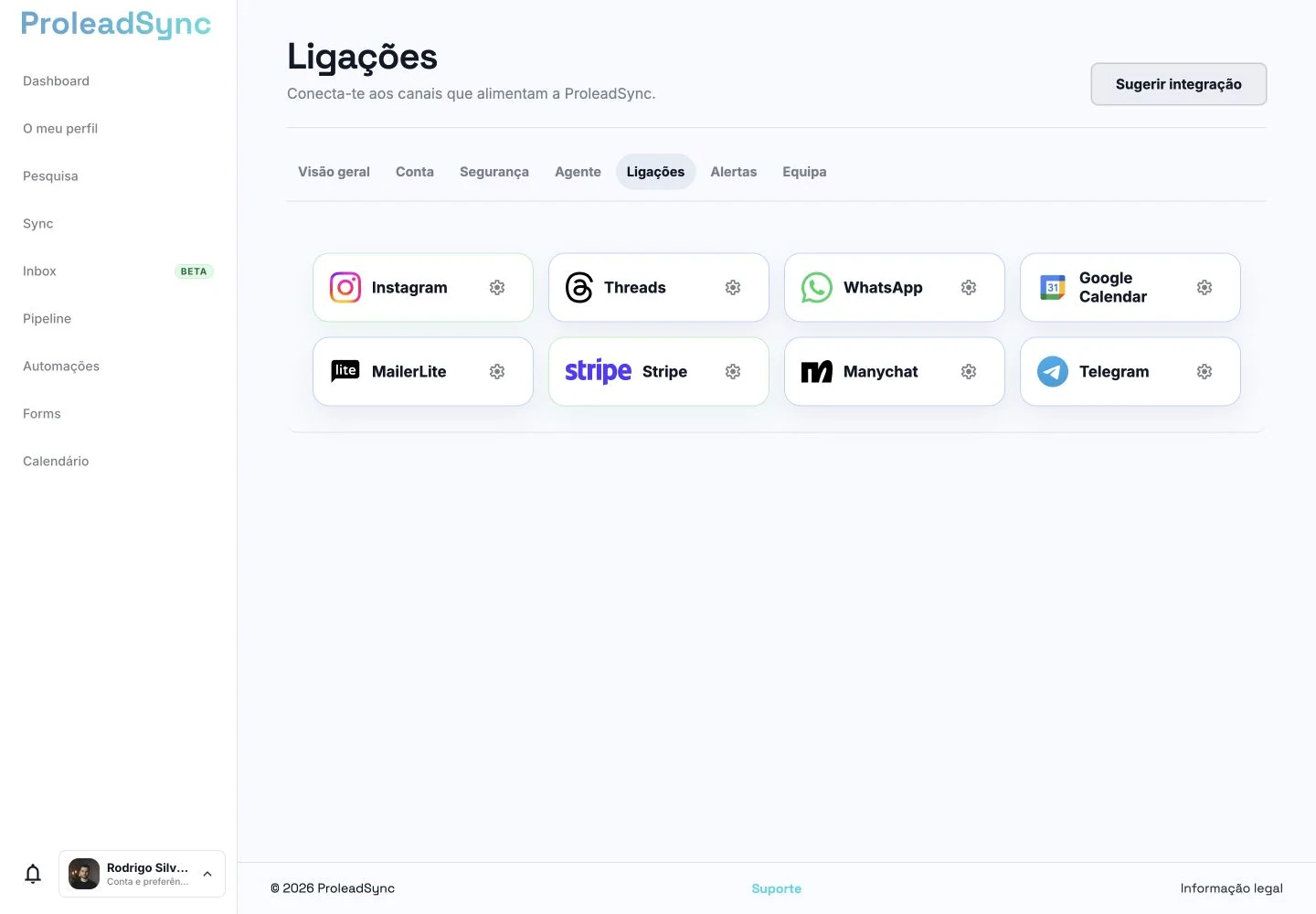
Task: Click Rodrigo Silva's avatar picture
Action: pos(84,874)
